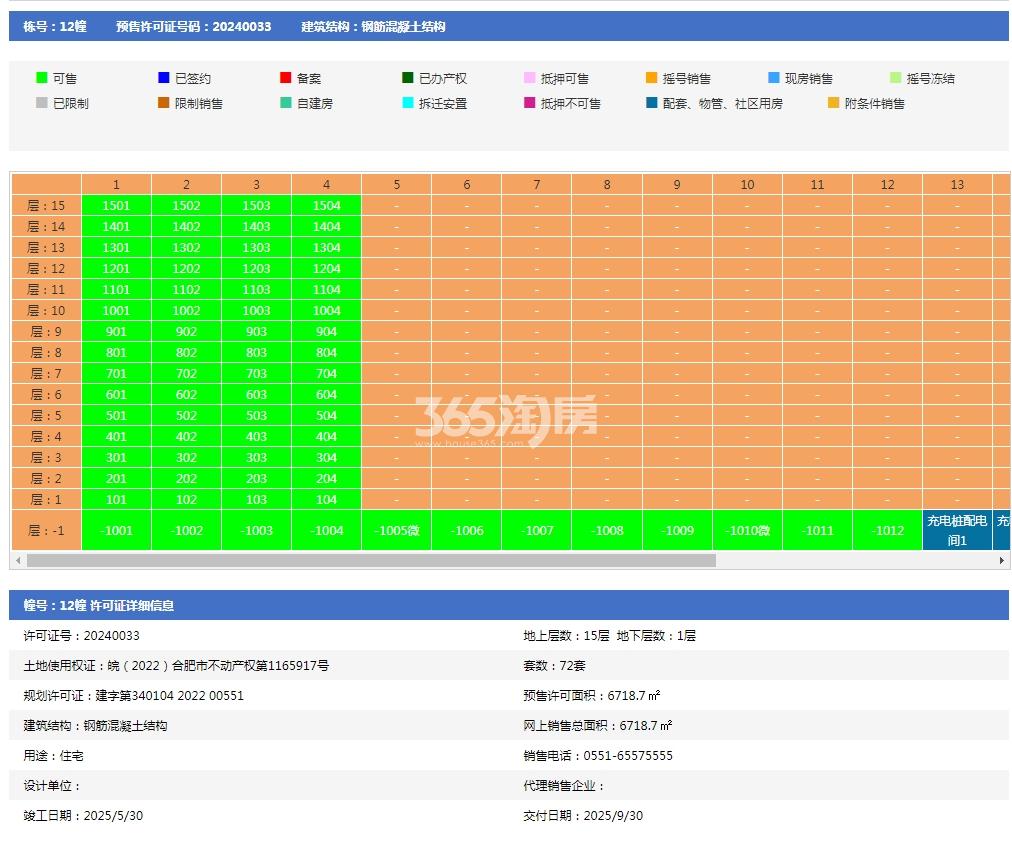Click the magenta 抵押不可售 legend swatch
The image size is (1012, 845).
(530, 103)
